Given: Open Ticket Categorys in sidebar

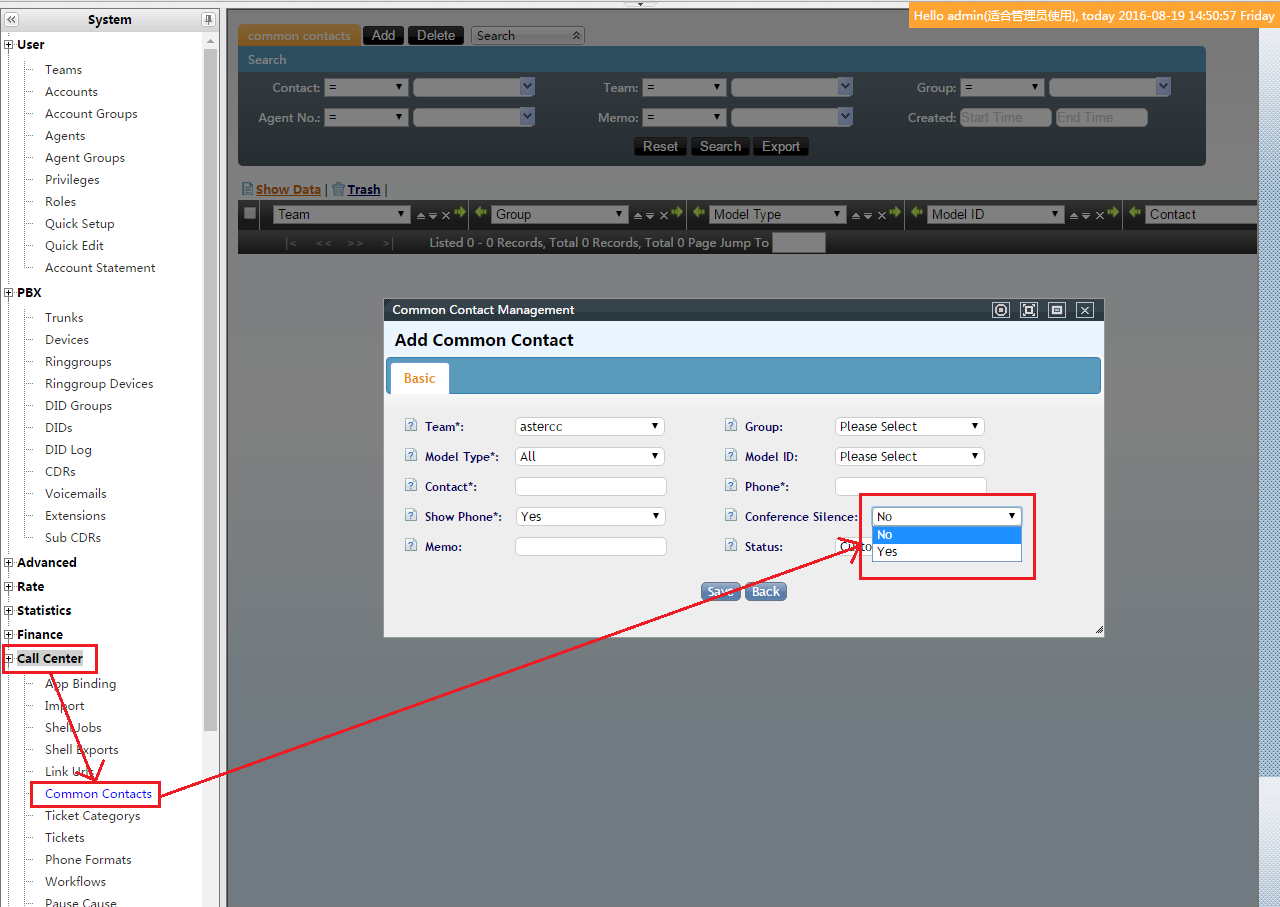Looking at the screenshot, I should pos(92,816).
